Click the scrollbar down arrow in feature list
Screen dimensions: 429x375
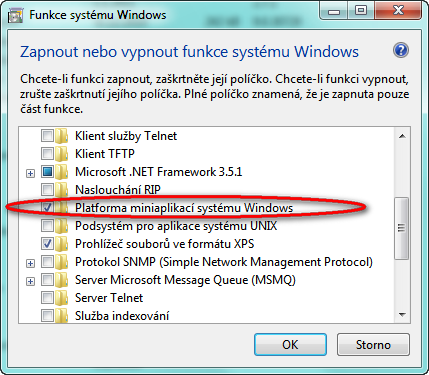click(x=402, y=315)
